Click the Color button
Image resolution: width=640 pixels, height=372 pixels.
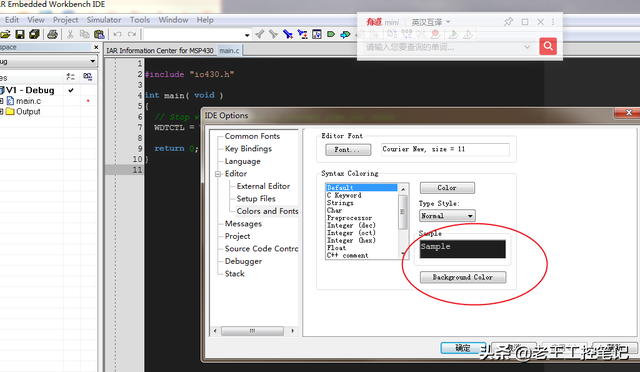pyautogui.click(x=447, y=188)
